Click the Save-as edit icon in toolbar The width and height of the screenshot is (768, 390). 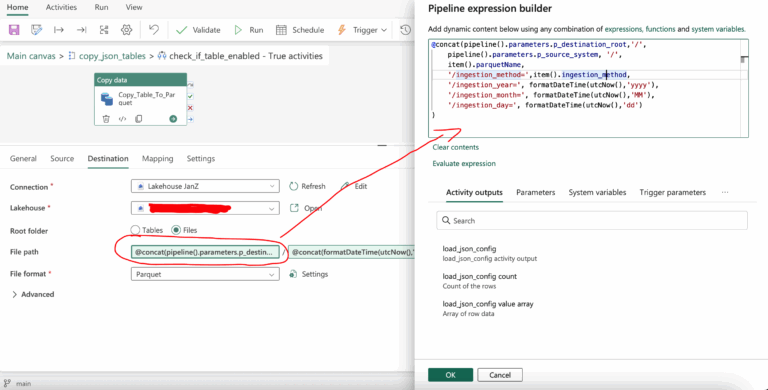(36, 30)
